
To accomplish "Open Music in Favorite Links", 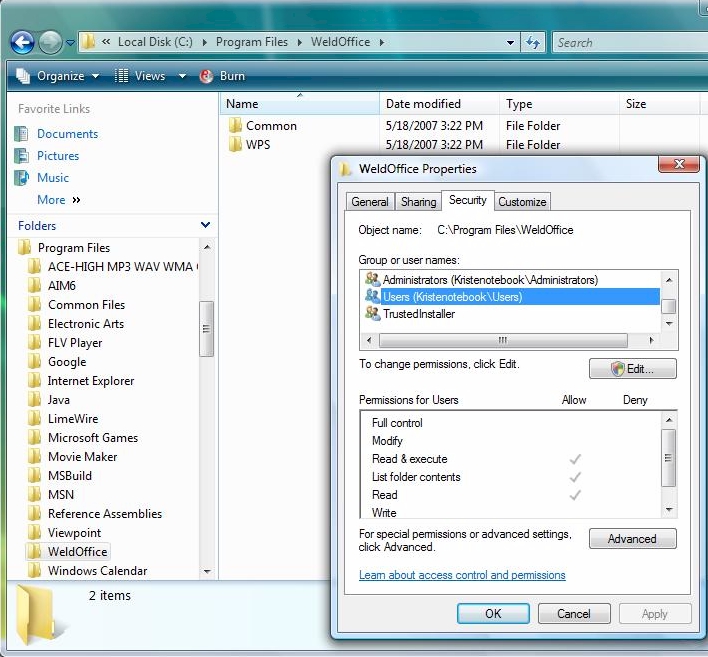I will point(53,178).
